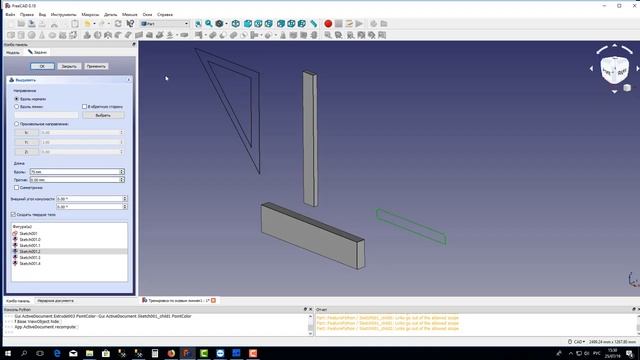Open the Undo history dropdown arrow
This screenshot has height=360, width=640.
tap(94, 24)
